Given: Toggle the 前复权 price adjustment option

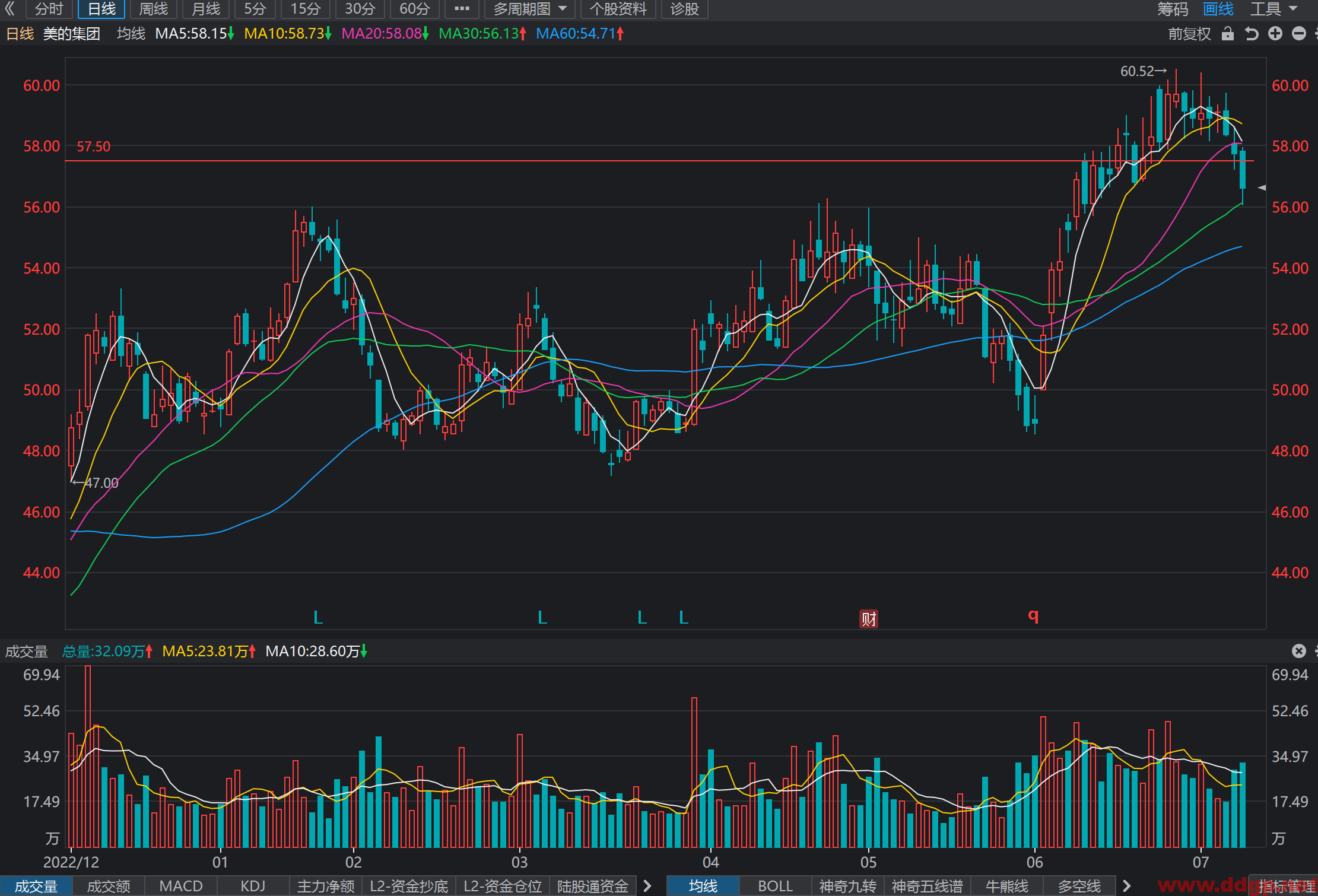Looking at the screenshot, I should (1189, 34).
